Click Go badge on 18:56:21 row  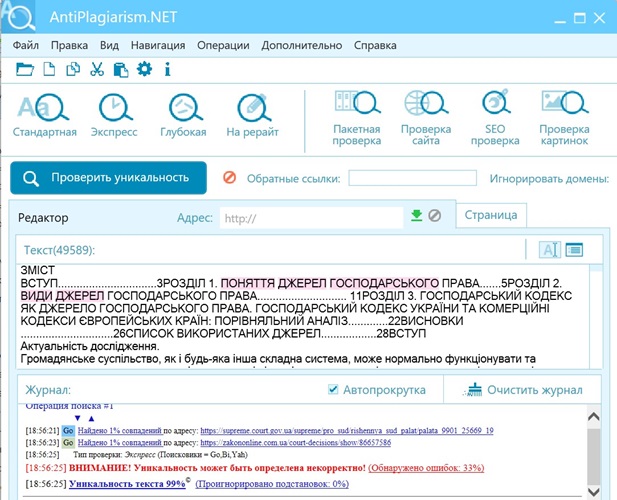tap(68, 430)
